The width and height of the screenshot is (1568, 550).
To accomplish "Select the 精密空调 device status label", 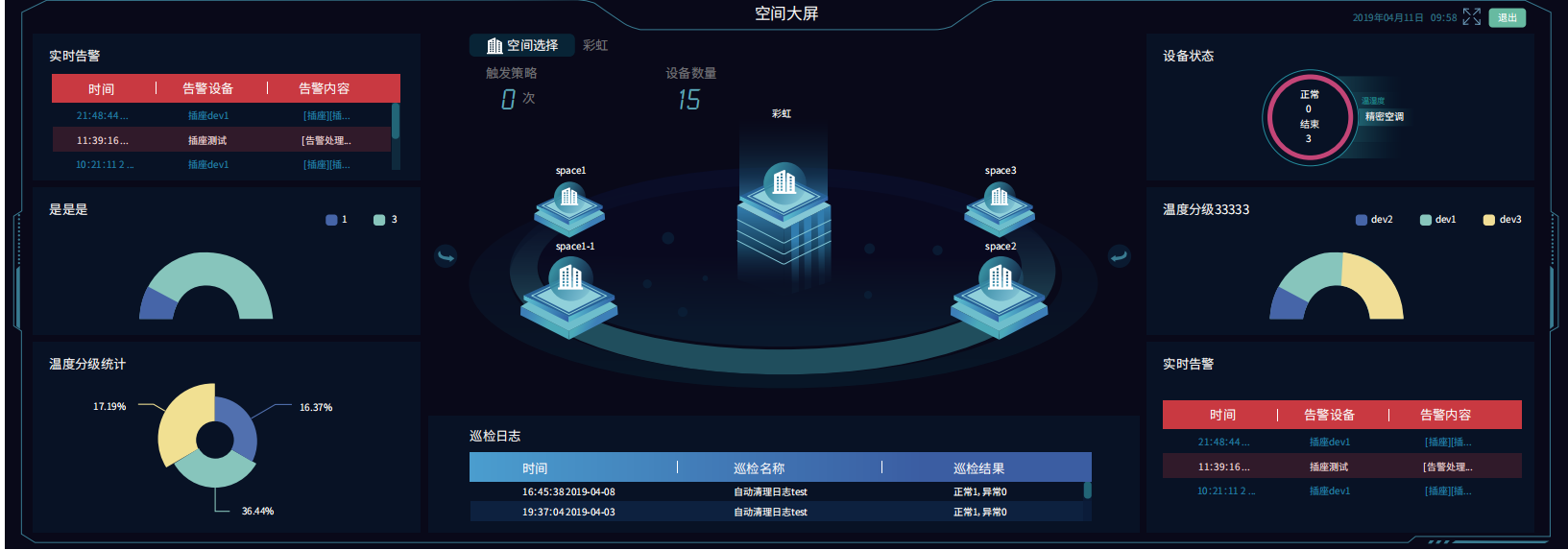I will tap(1384, 116).
